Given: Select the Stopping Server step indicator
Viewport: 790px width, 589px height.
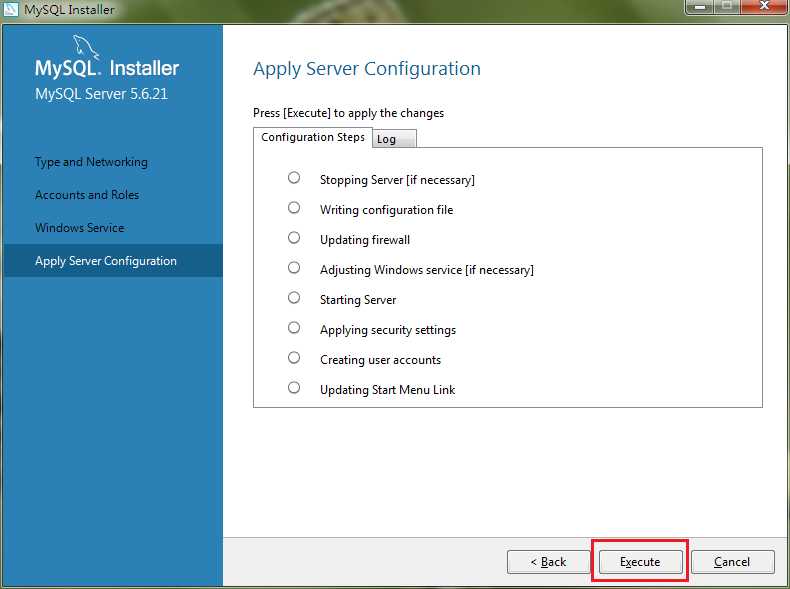Looking at the screenshot, I should click(294, 177).
